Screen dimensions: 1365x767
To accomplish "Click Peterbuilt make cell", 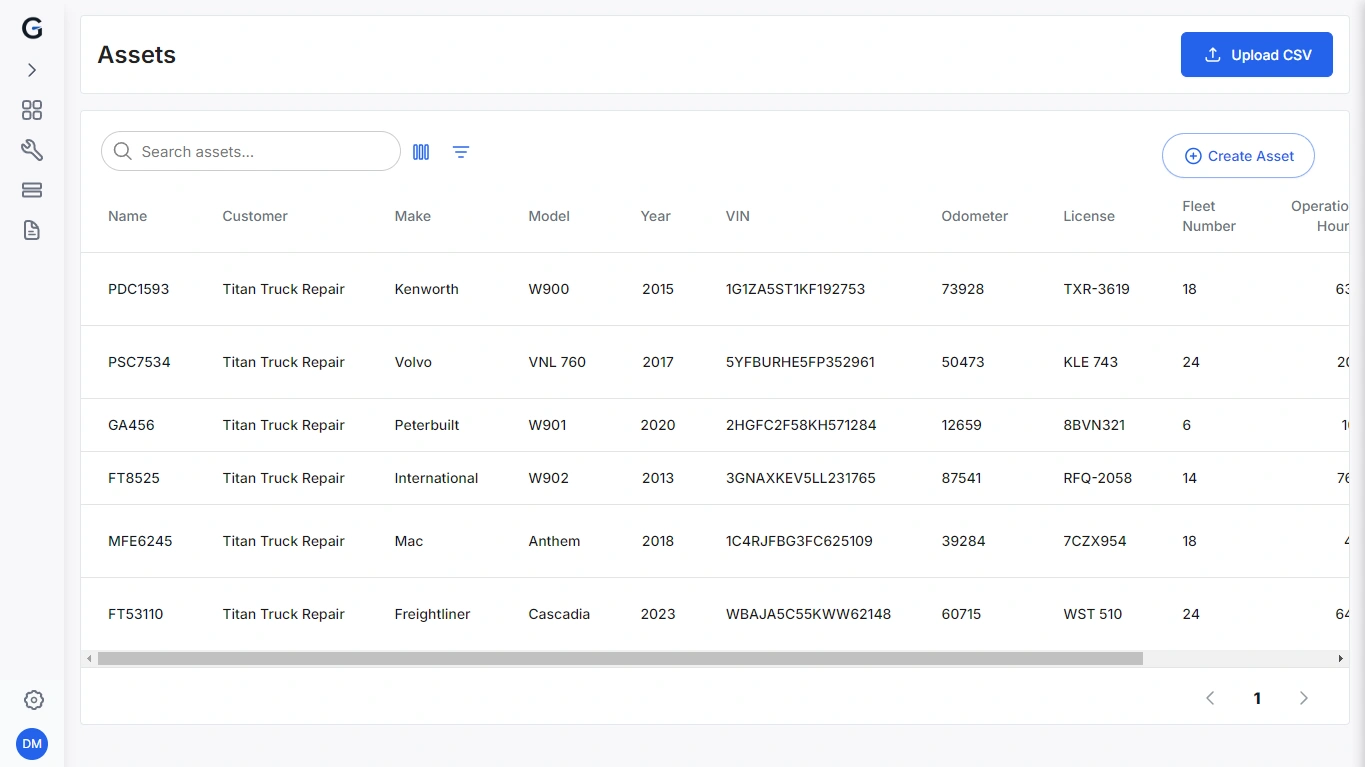I will [427, 425].
